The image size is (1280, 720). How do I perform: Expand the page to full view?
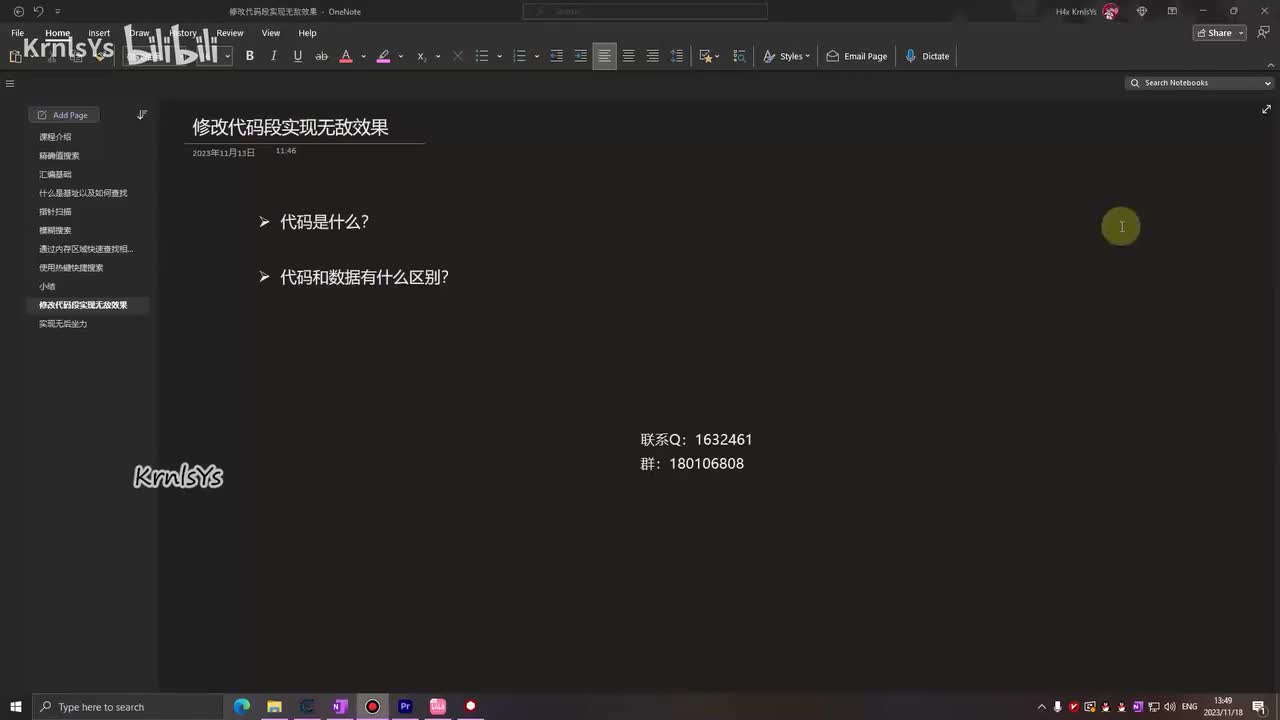(x=1266, y=109)
